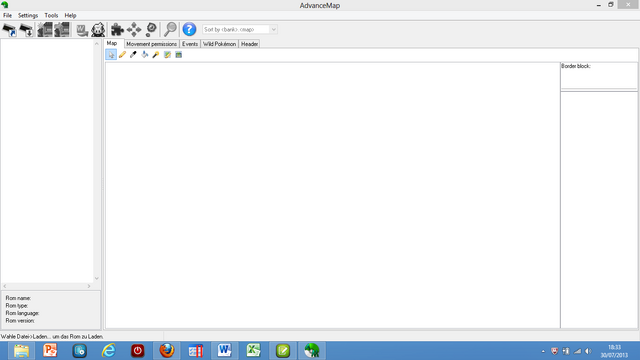This screenshot has width=640, height=360.
Task: Click the Load ROM toolbar icon
Action: pos(9,29)
